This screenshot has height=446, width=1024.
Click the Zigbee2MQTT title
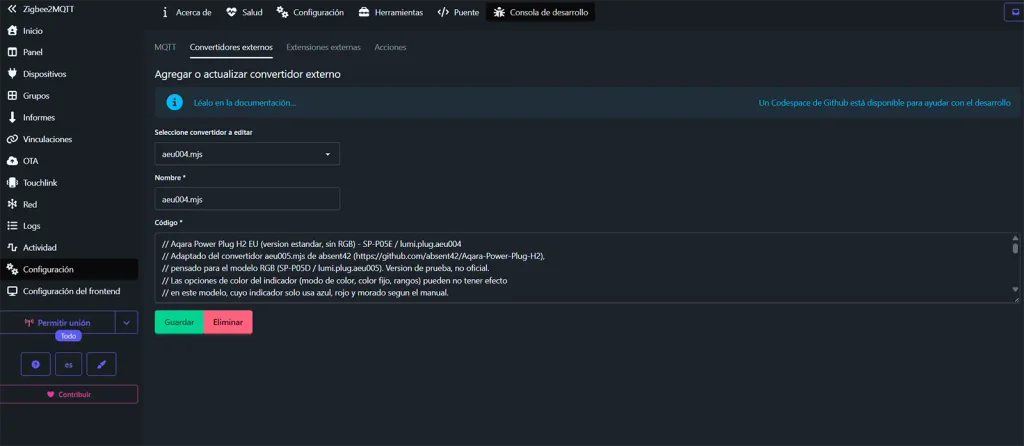pyautogui.click(x=48, y=9)
